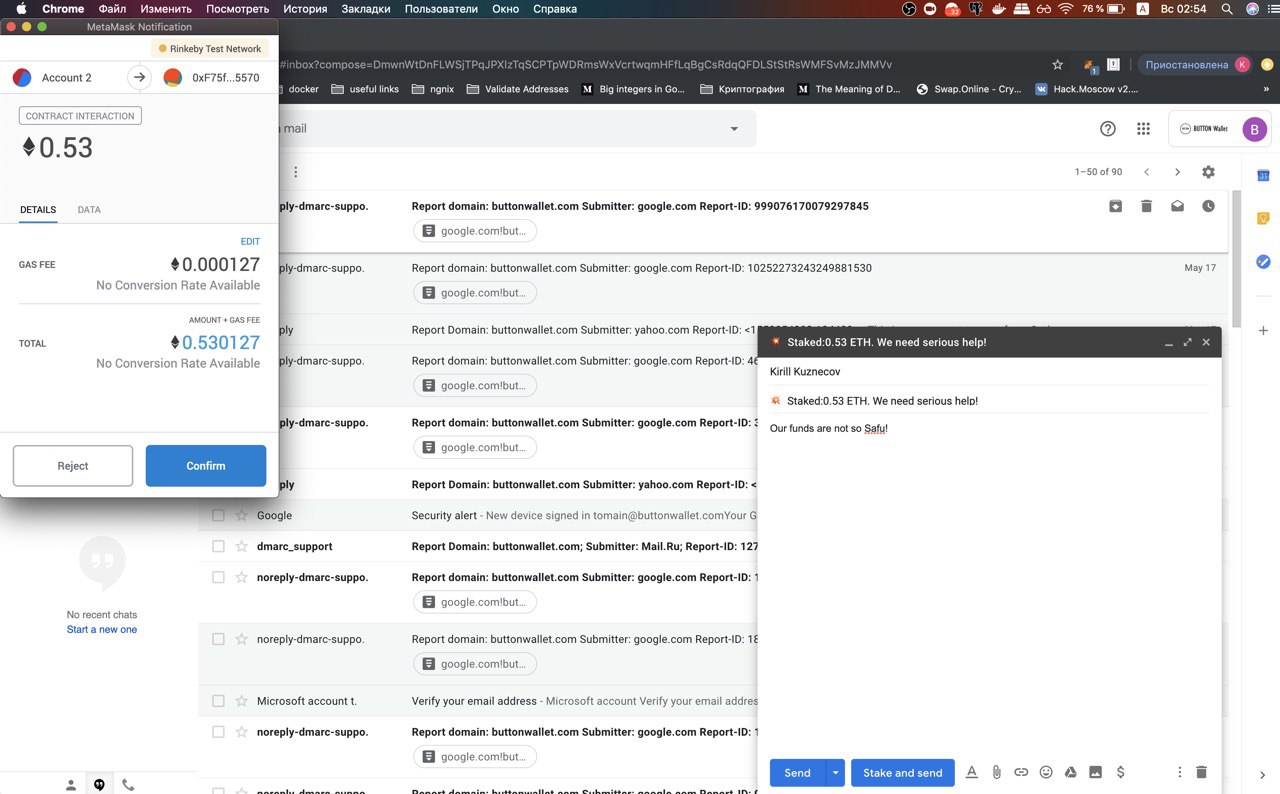Open Gmail settings gear
This screenshot has width=1280, height=794.
[x=1208, y=172]
